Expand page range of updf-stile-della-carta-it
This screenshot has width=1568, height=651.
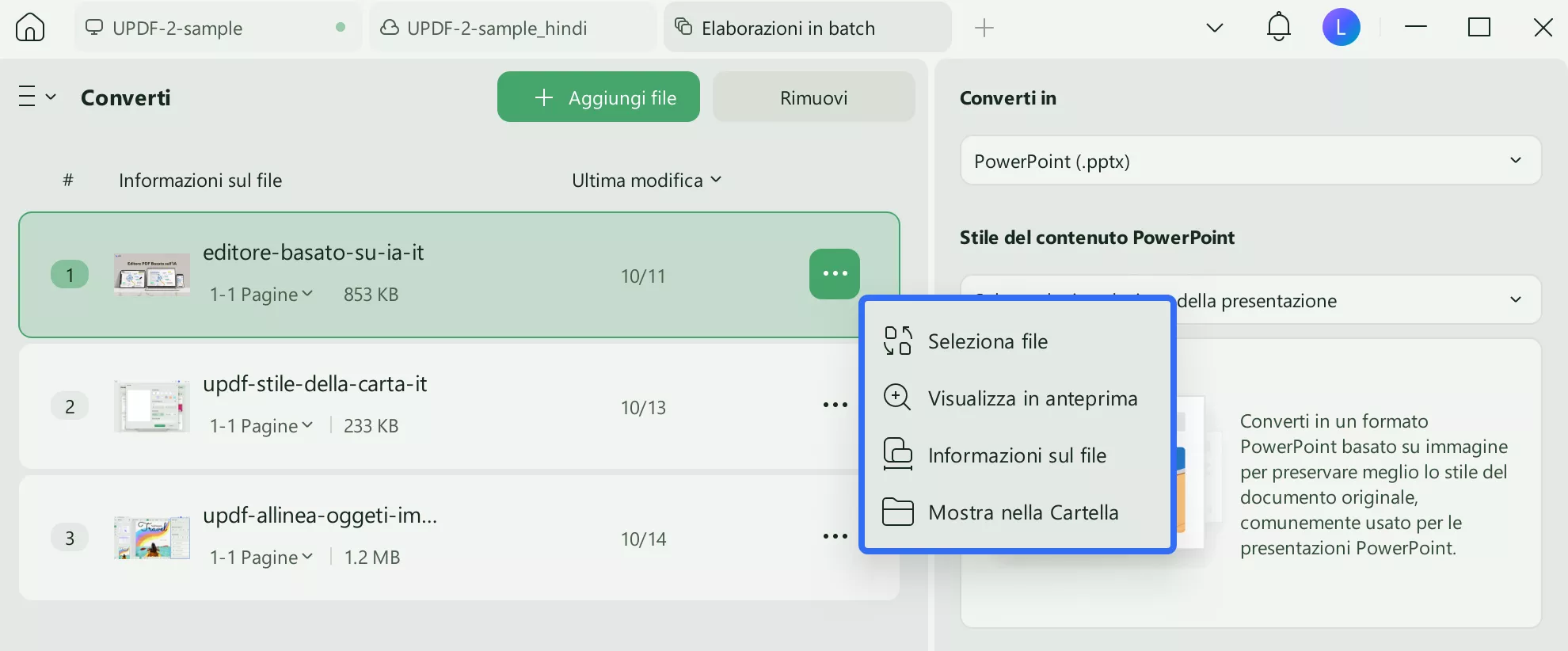(261, 426)
